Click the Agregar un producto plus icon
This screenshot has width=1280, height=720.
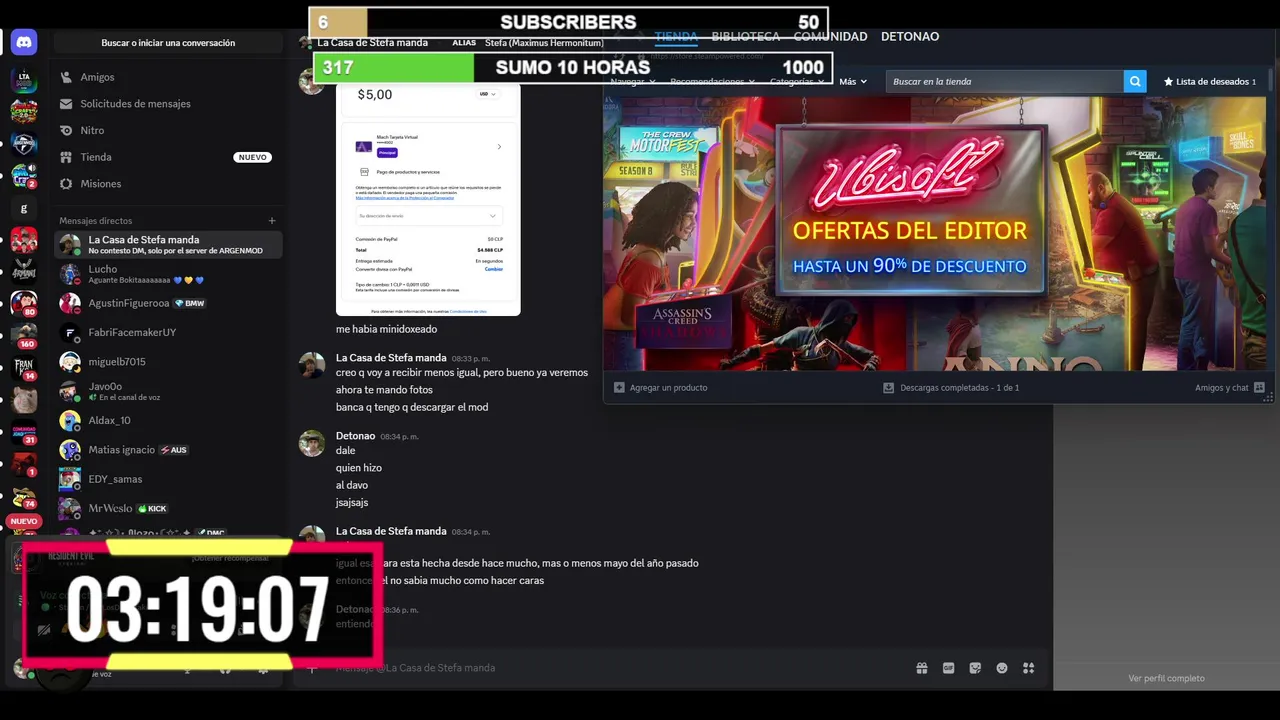click(x=619, y=388)
